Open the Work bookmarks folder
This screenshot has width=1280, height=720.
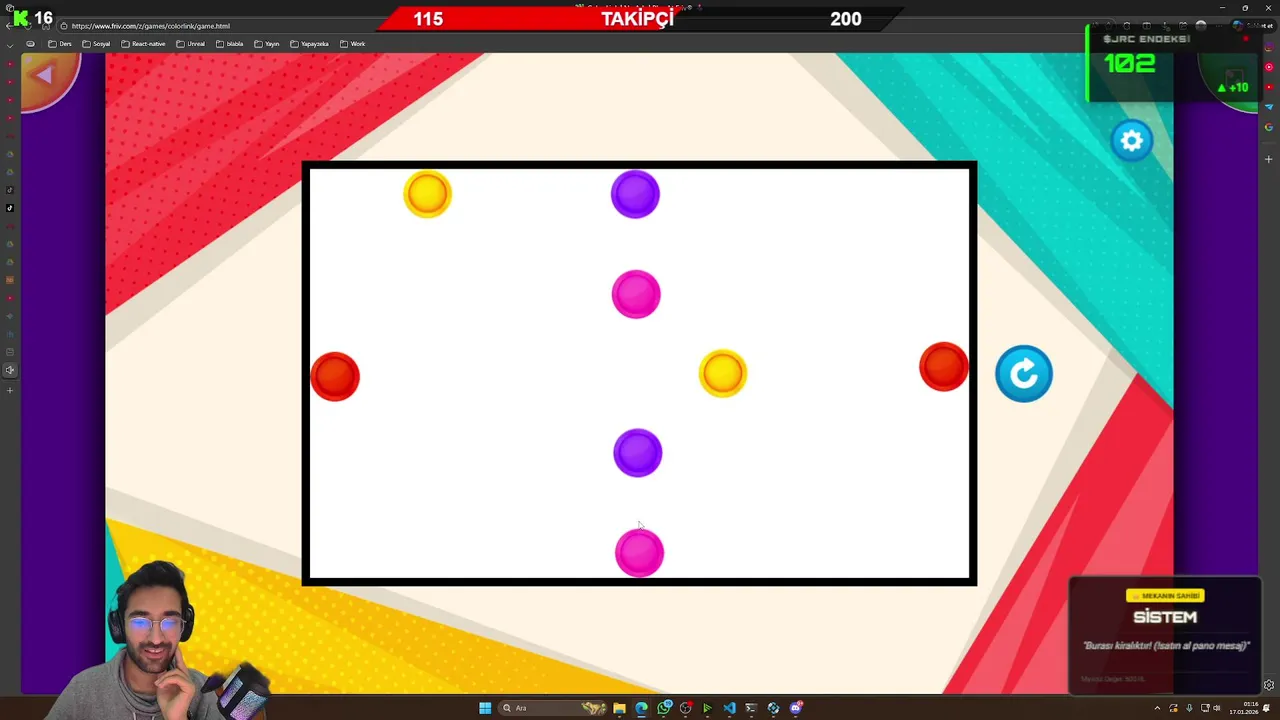point(352,44)
